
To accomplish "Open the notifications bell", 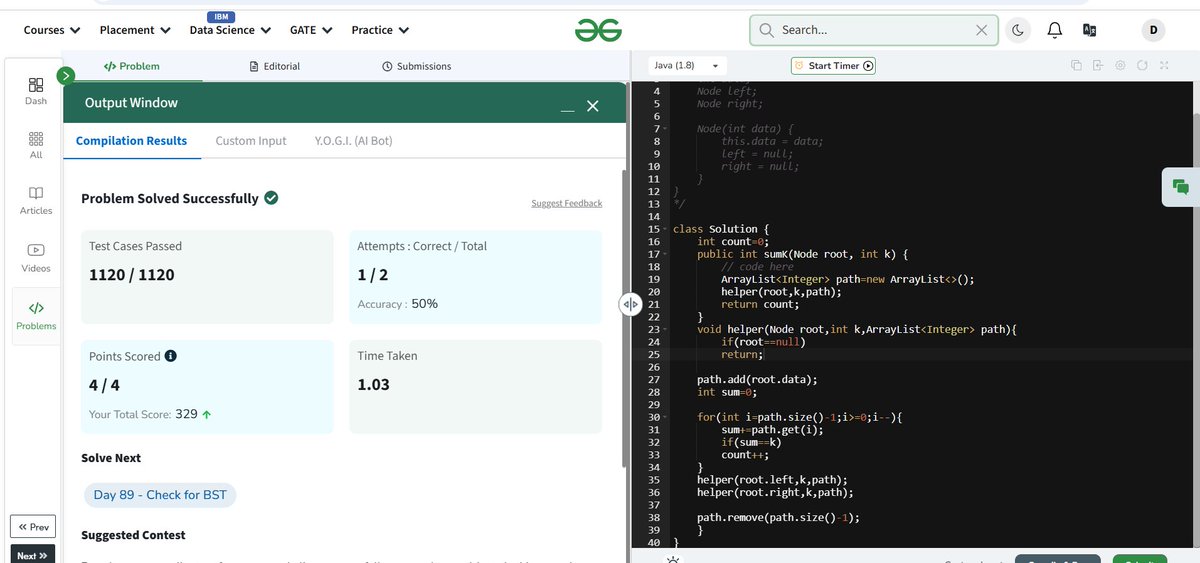I will [x=1054, y=30].
